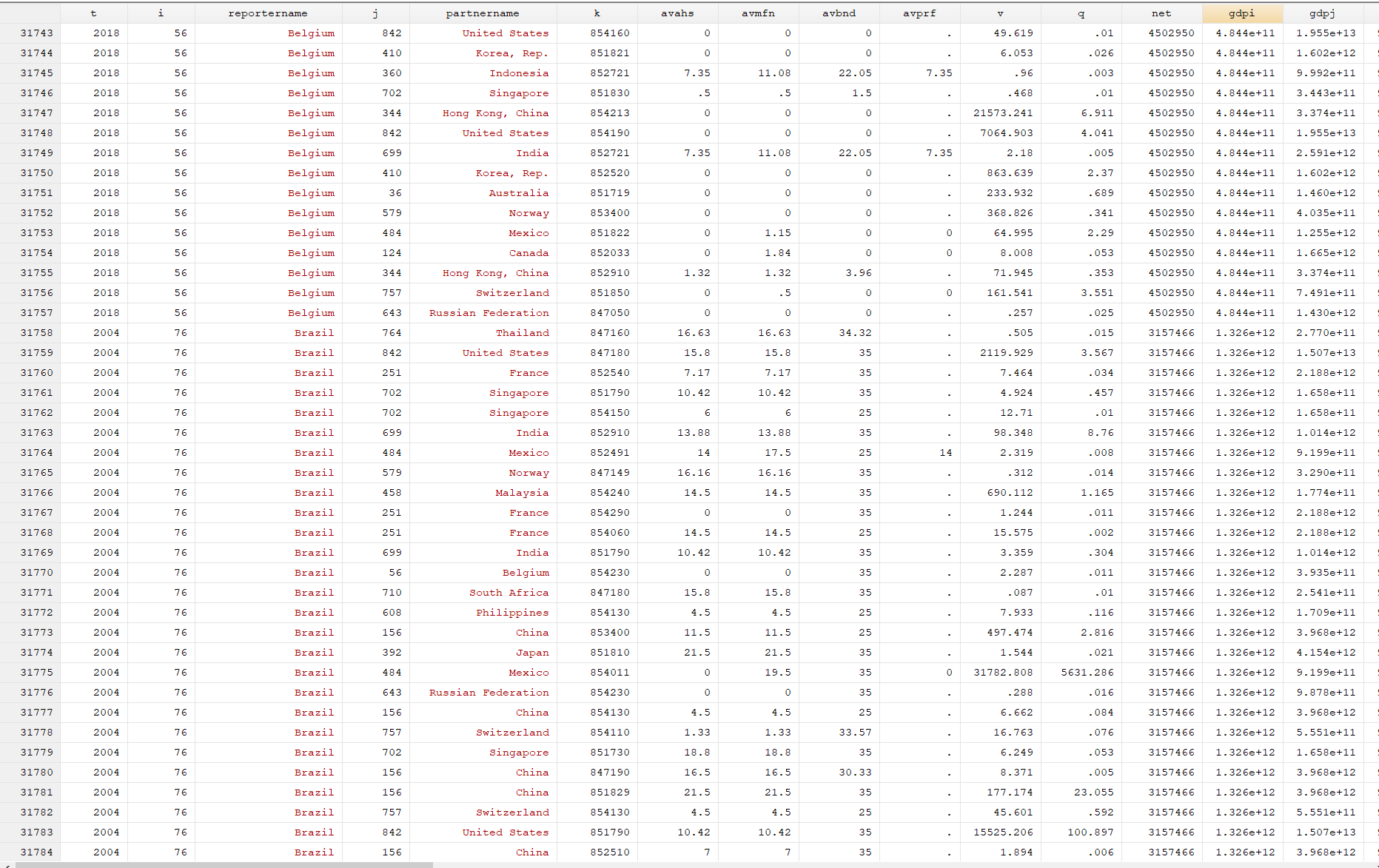
Task: Select the 'South Africa' partnername cell
Action: tap(509, 593)
